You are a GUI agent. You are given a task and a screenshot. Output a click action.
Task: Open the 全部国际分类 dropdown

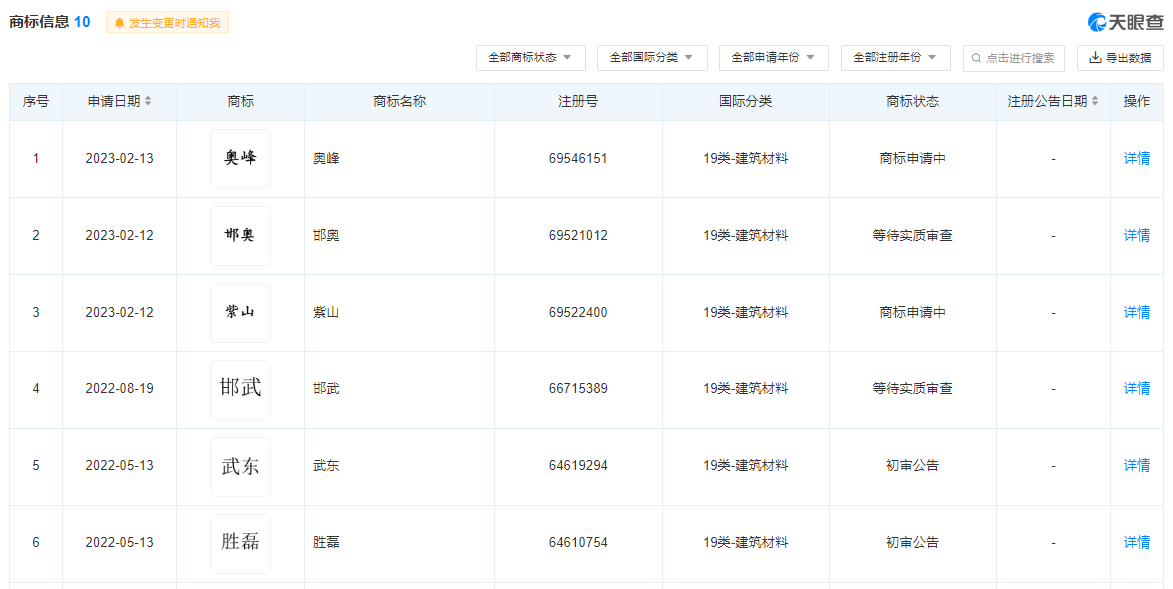pyautogui.click(x=651, y=58)
